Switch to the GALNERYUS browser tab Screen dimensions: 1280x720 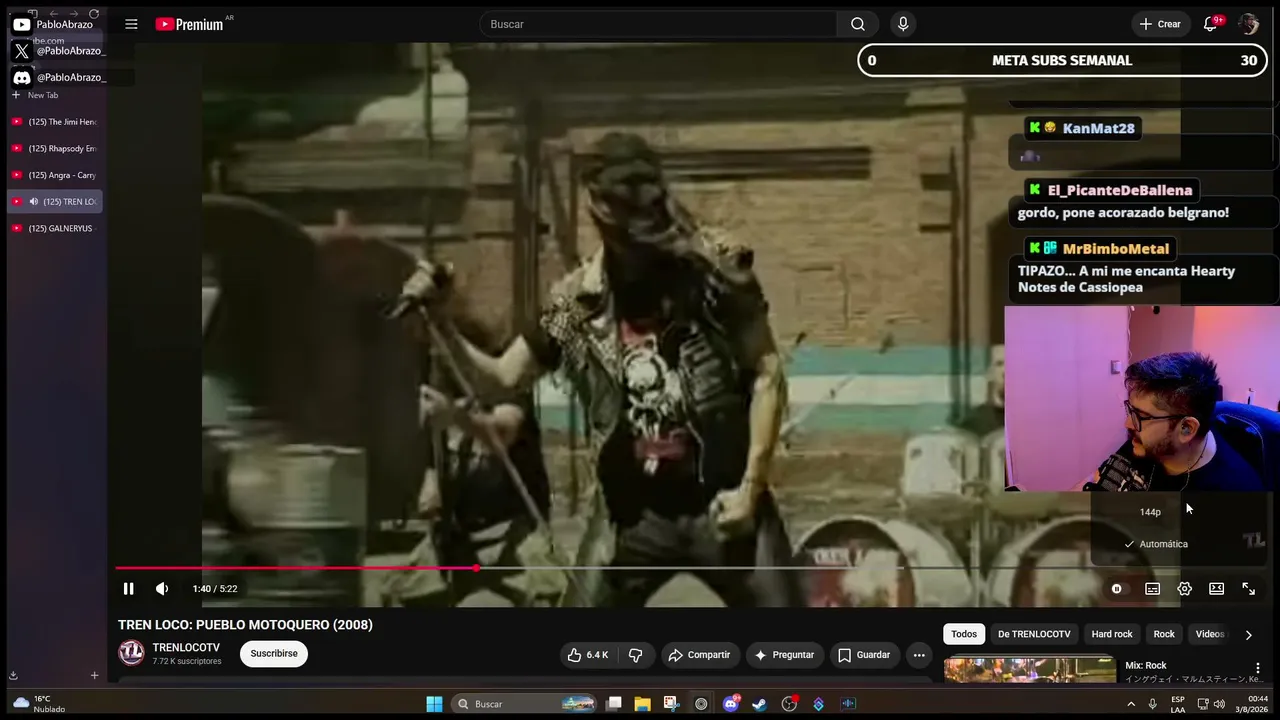[55, 228]
